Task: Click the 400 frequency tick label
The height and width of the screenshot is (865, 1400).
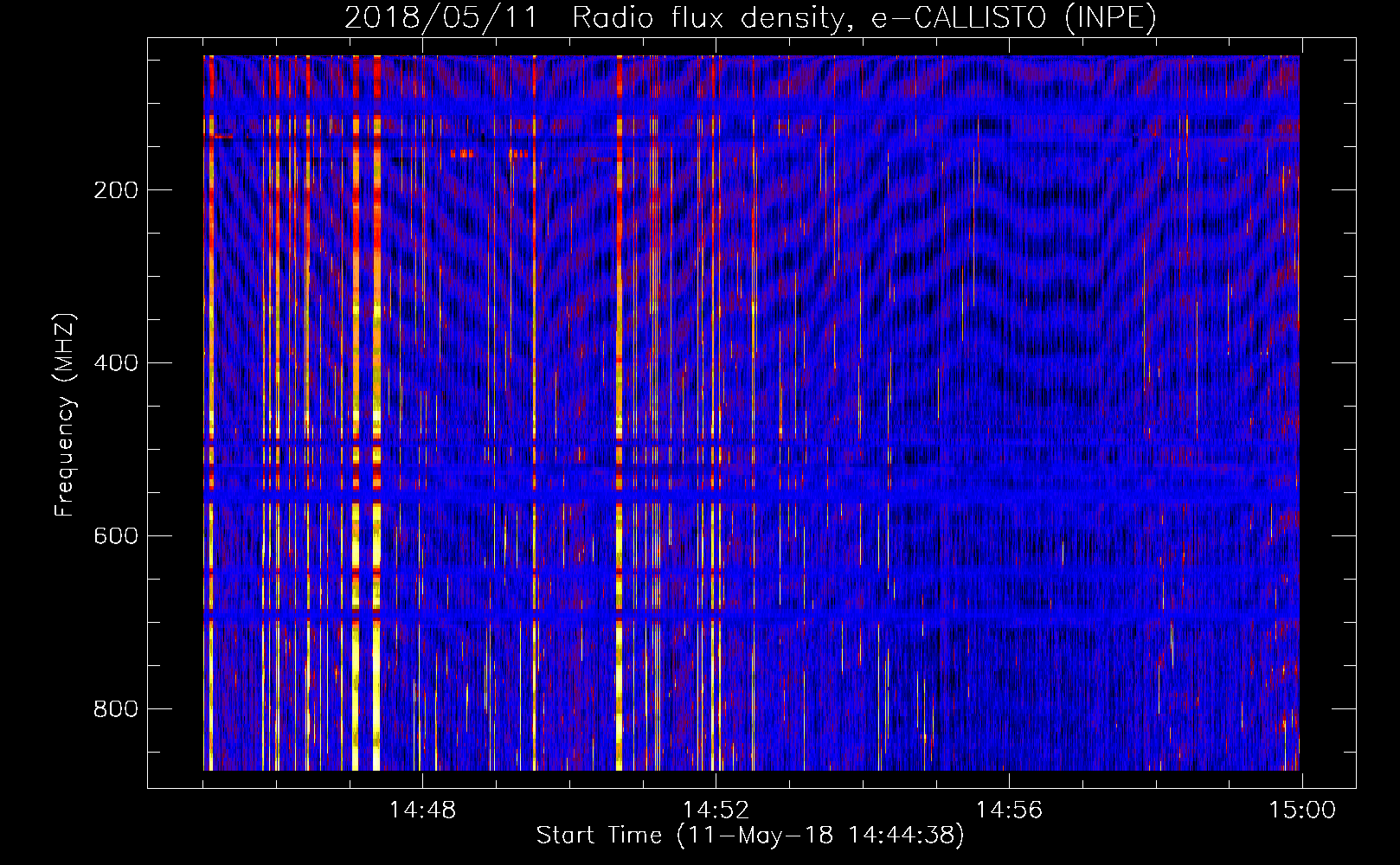Action: tap(116, 363)
